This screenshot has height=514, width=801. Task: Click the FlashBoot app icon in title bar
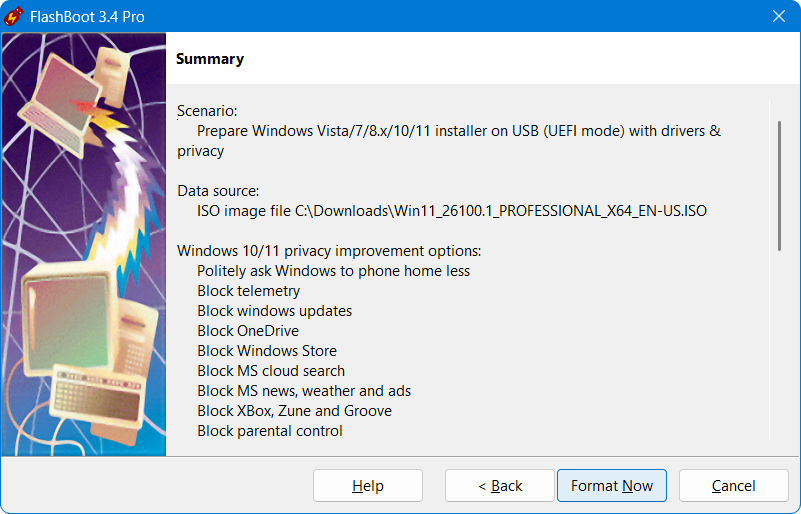[16, 16]
